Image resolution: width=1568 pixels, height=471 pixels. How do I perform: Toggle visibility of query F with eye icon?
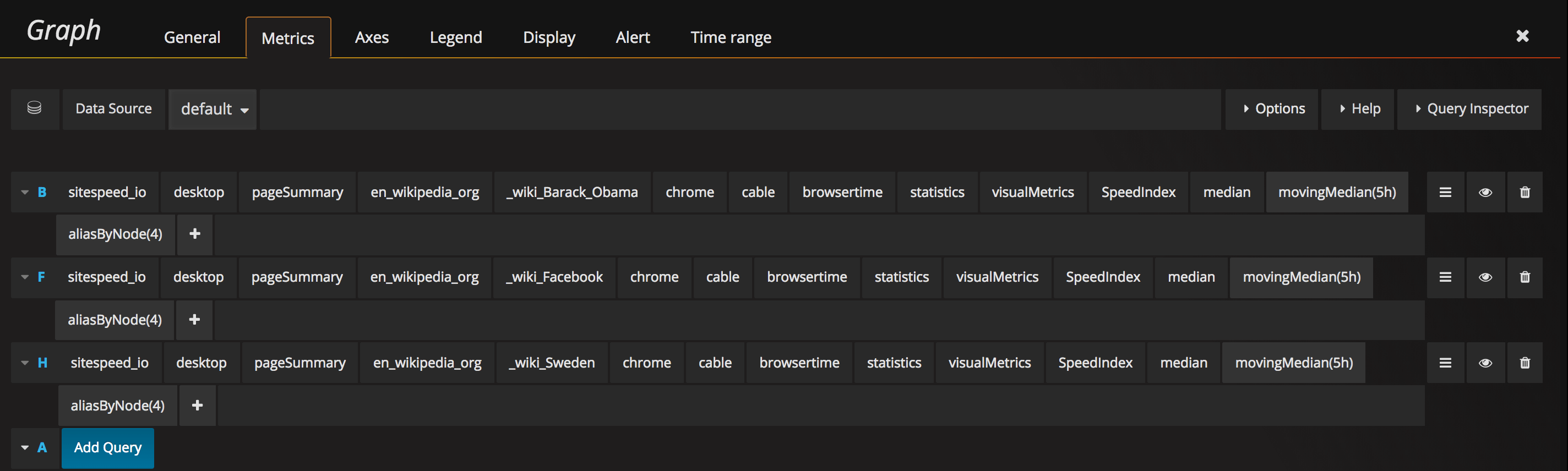click(1485, 277)
